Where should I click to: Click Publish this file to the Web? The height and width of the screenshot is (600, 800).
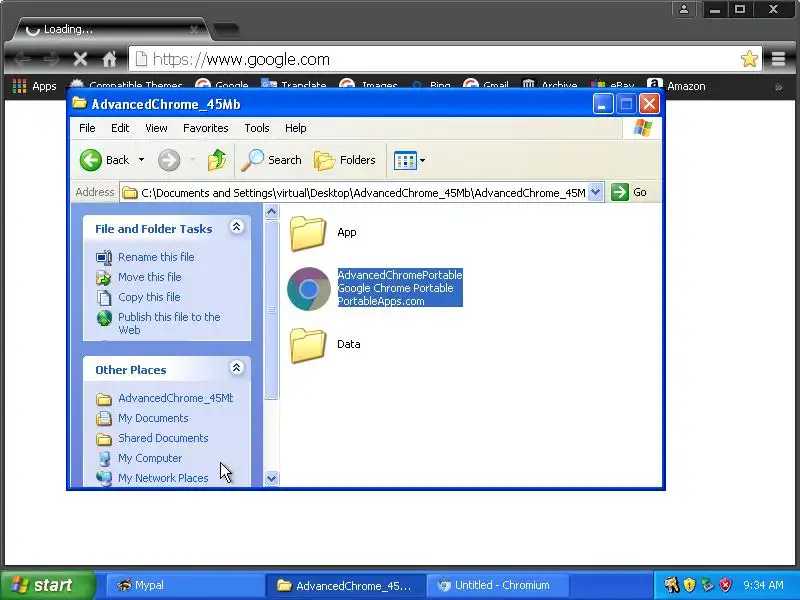(x=169, y=323)
